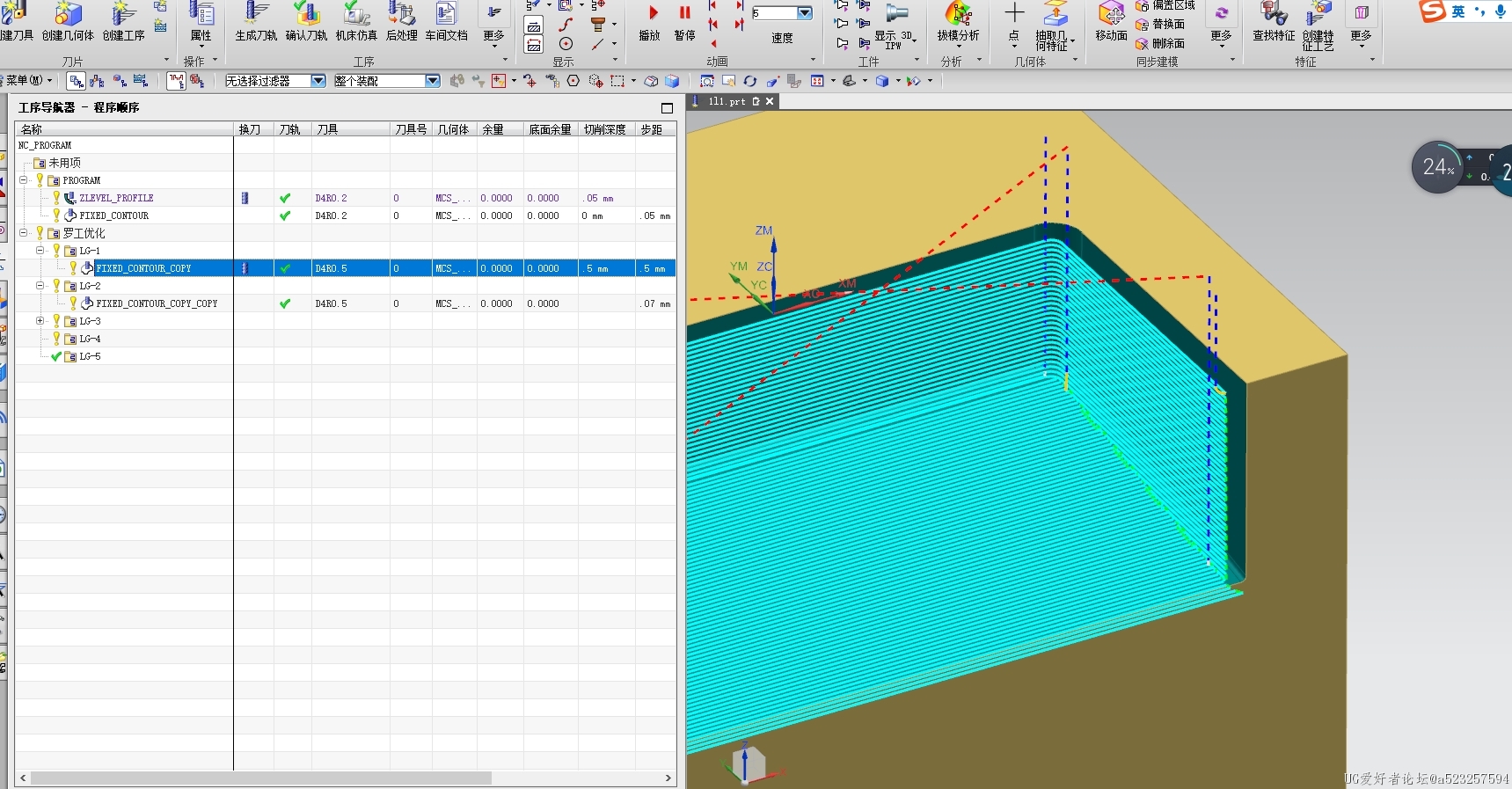1512x789 pixels.
Task: Click scroll right arrow of navigator scrollbar
Action: click(x=668, y=778)
